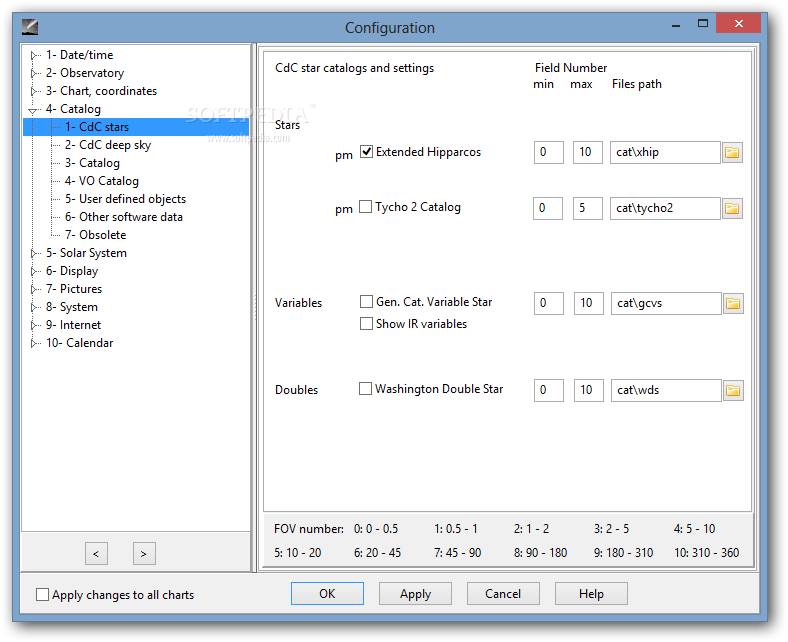Enable Tycho 2 Catalog checkbox
The width and height of the screenshot is (788, 642).
pos(365,207)
